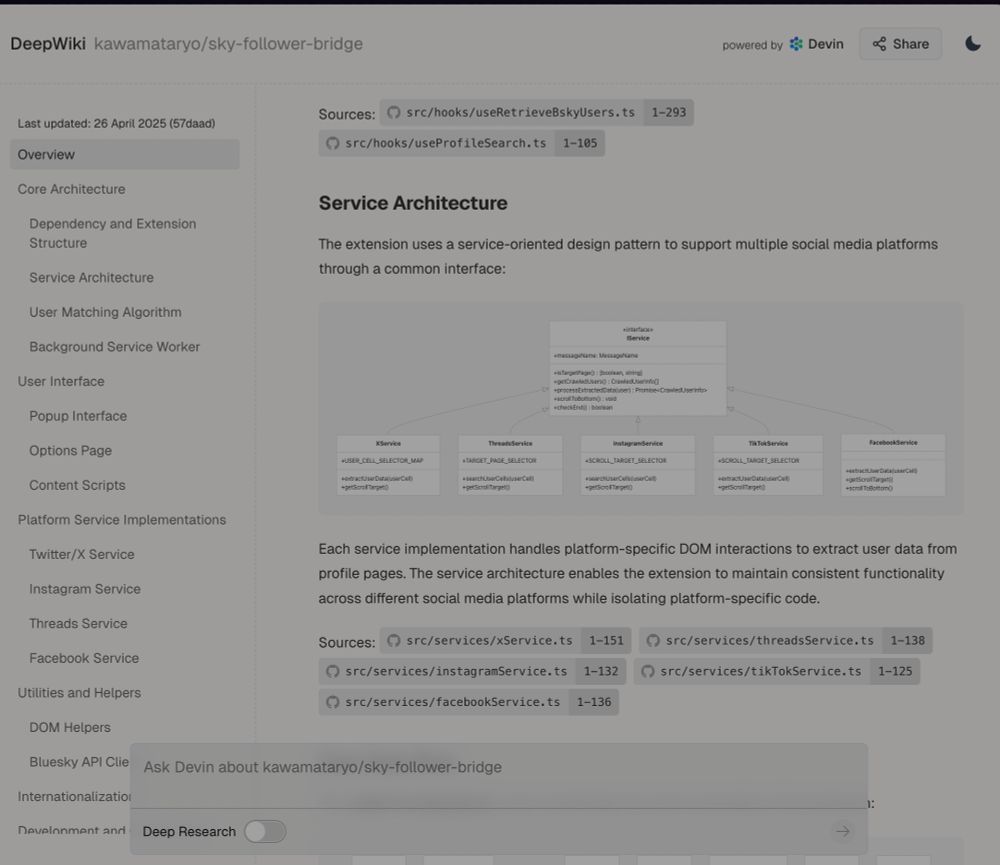Click the Last updated 26 April 2025 text
The width and height of the screenshot is (1000, 865).
(116, 123)
